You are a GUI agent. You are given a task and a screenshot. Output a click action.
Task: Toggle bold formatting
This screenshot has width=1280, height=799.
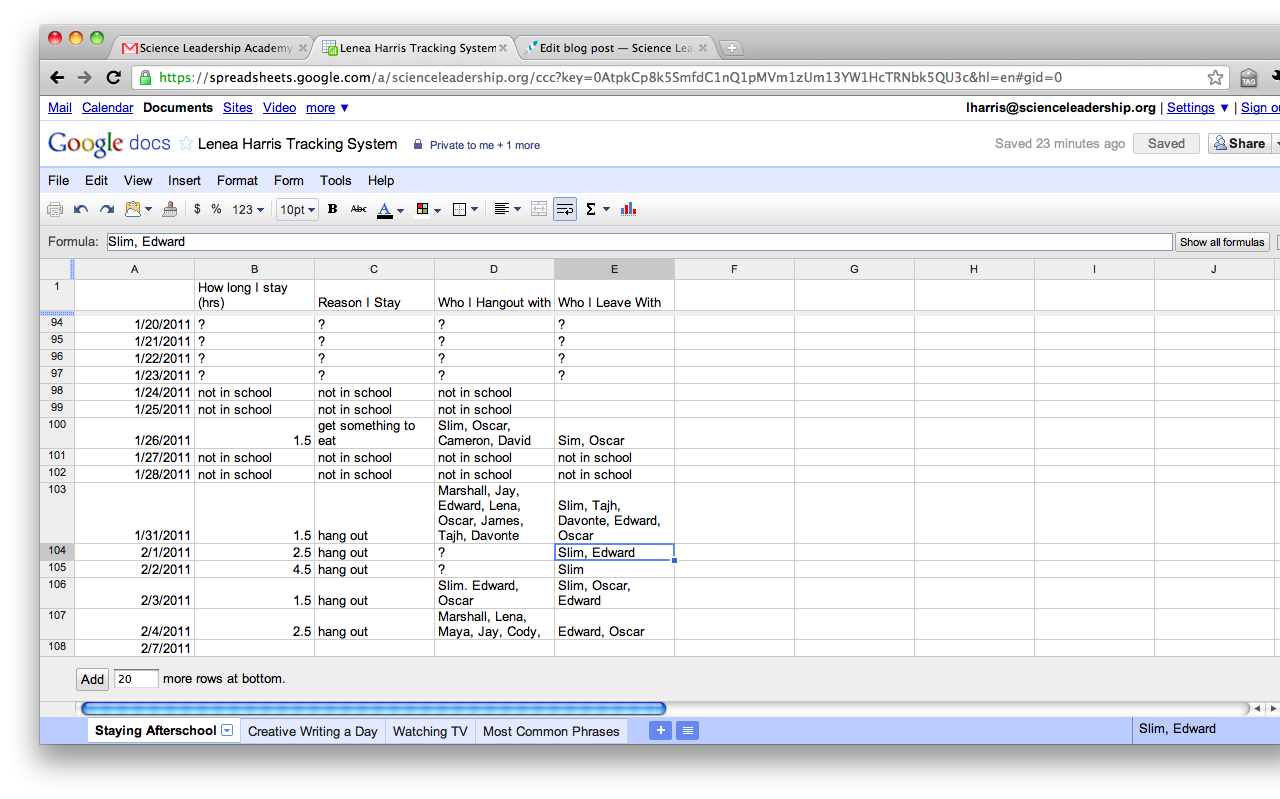click(x=332, y=209)
